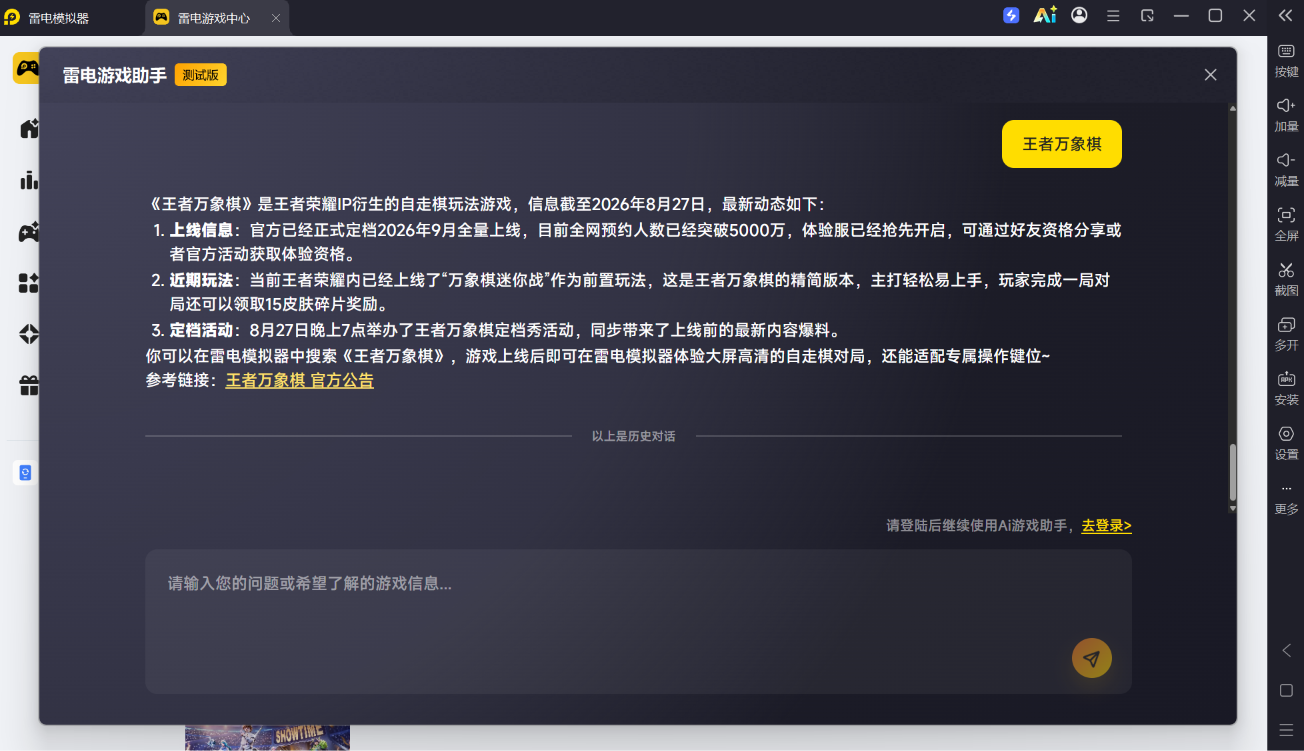Click the home icon in left navigation

tap(29, 128)
